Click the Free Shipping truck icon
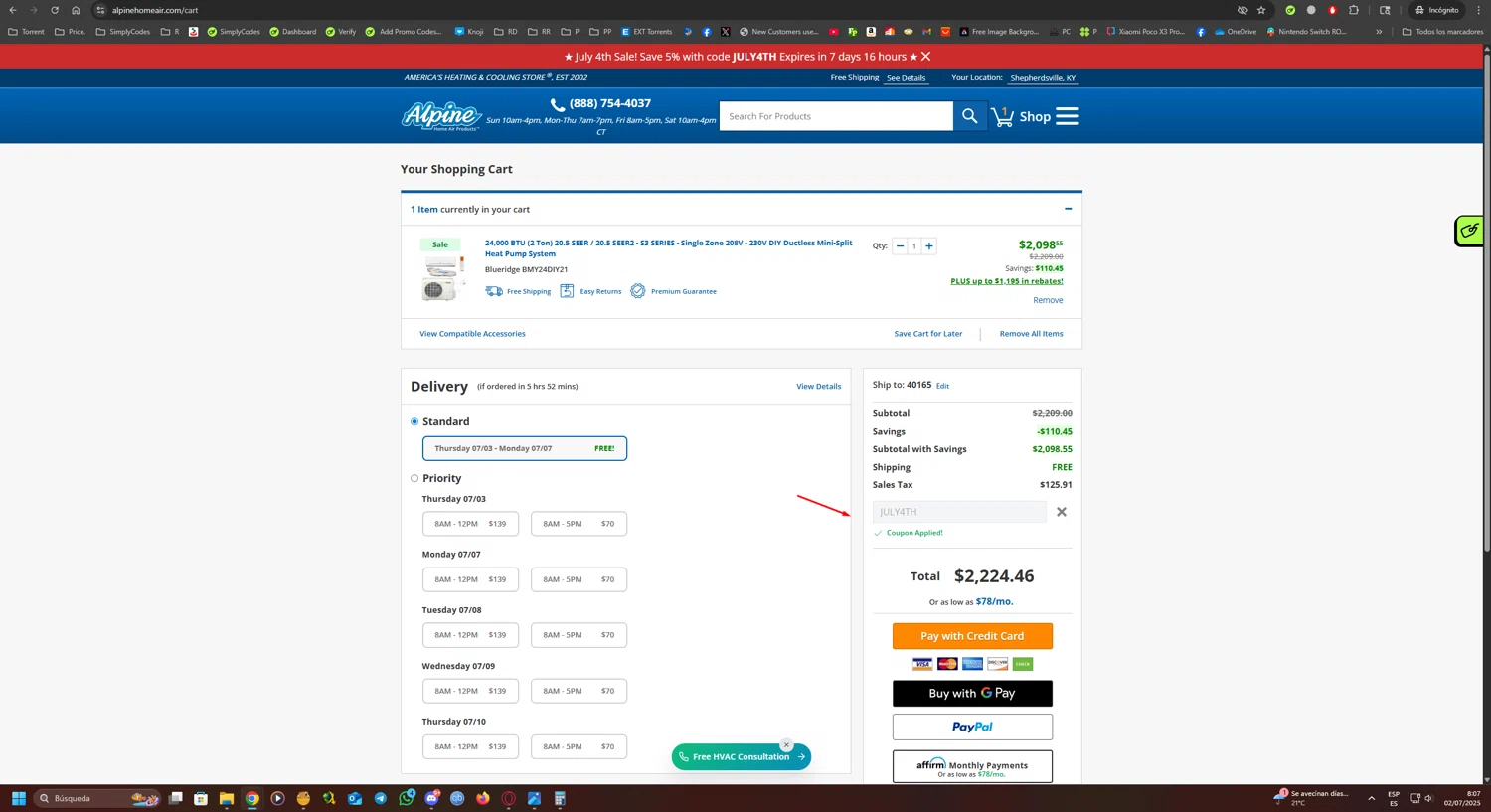The width and height of the screenshot is (1491, 812). click(494, 291)
